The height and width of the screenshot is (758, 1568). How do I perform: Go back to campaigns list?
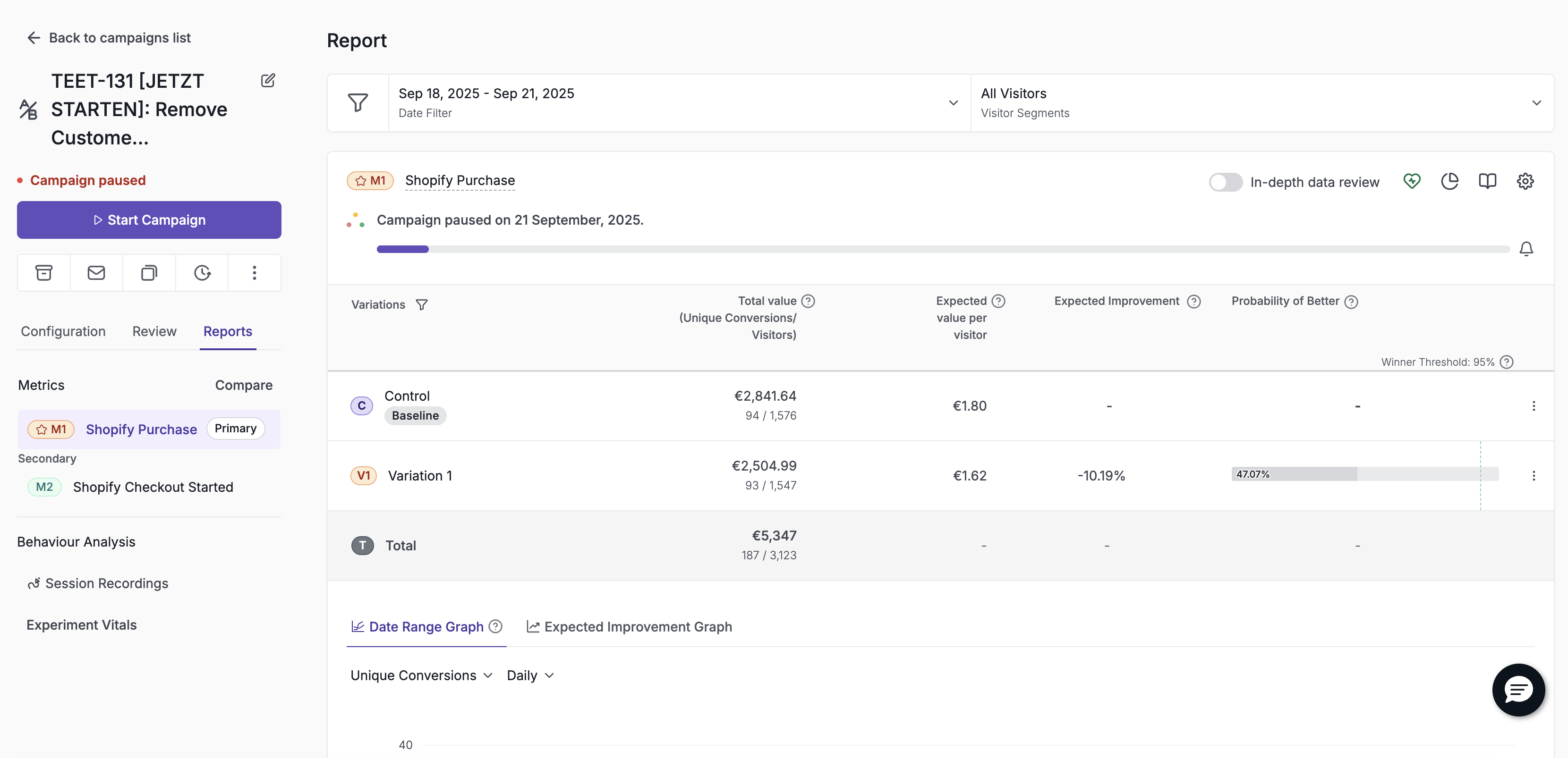point(109,38)
